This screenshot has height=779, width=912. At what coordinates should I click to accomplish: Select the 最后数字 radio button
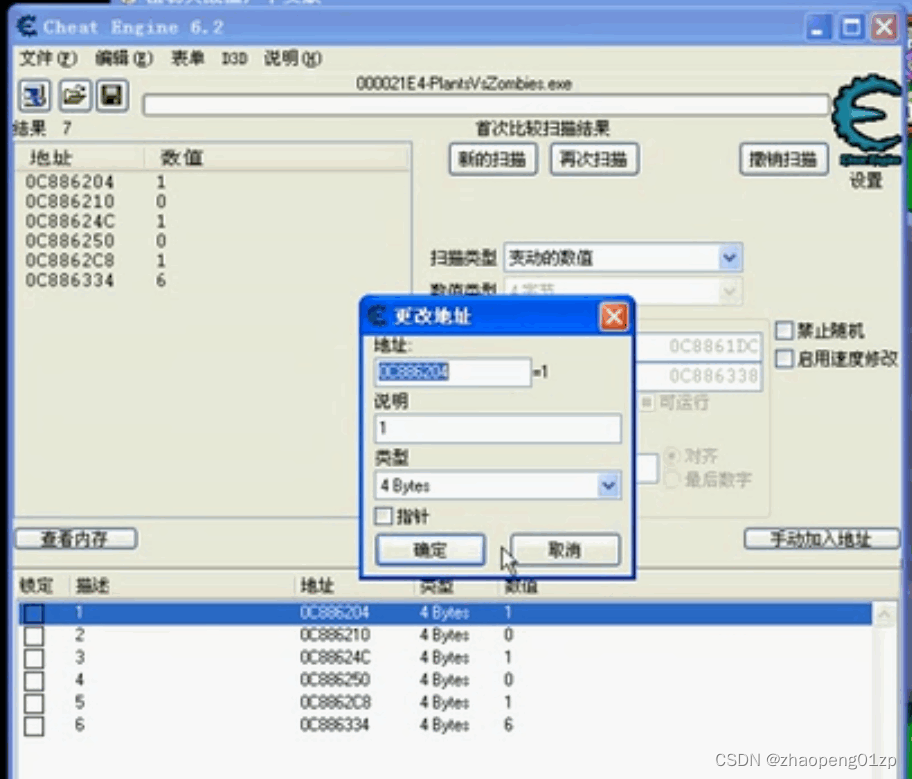672,480
